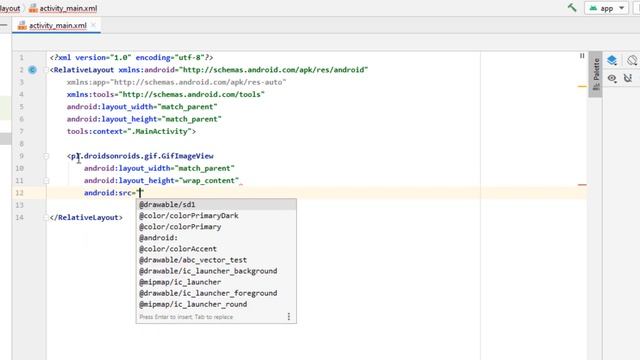Collapse the GifImageView tag fold on line 9
The image size is (640, 360).
(x=46, y=156)
